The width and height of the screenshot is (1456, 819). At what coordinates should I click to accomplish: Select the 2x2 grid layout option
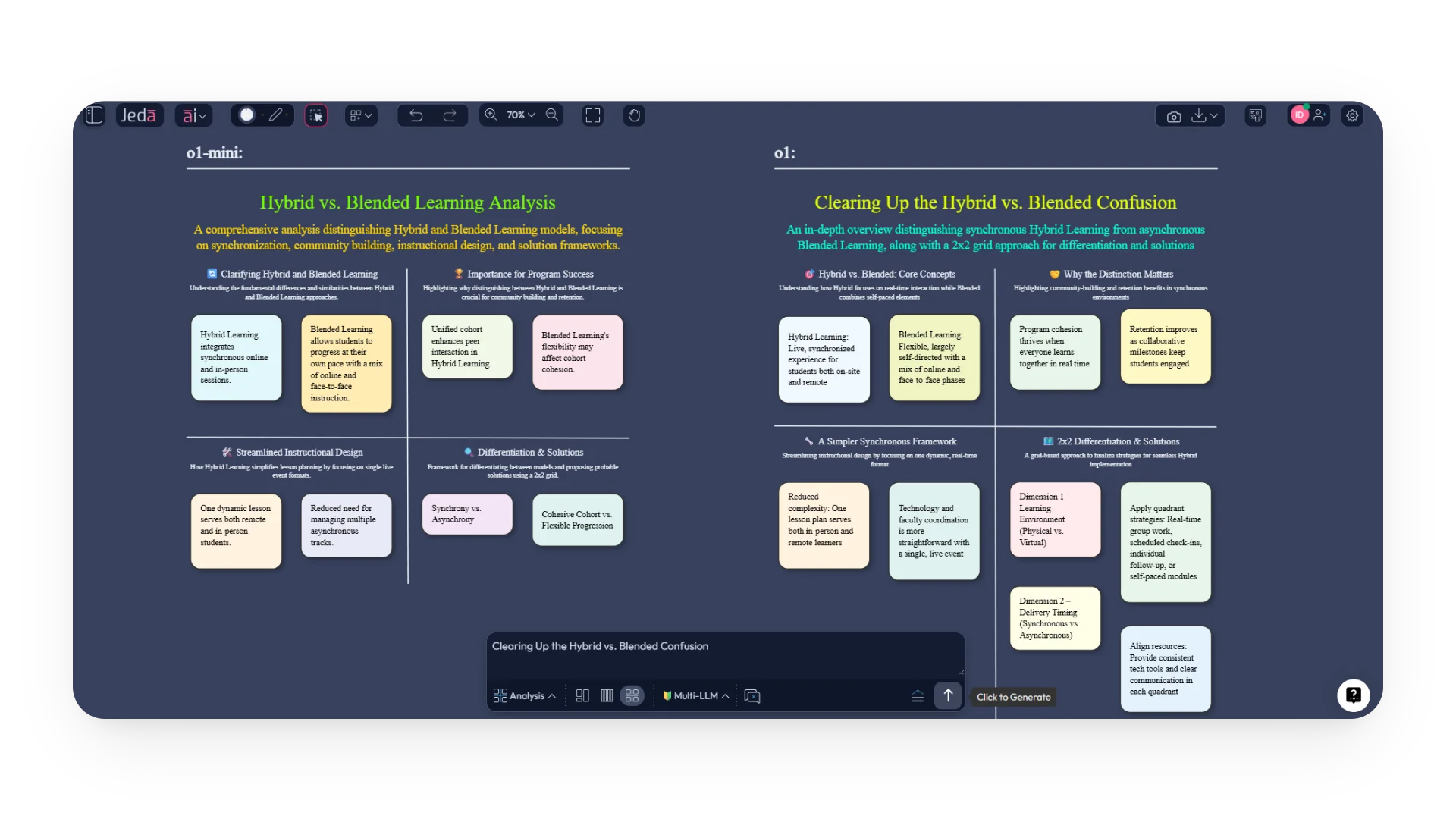coord(632,695)
